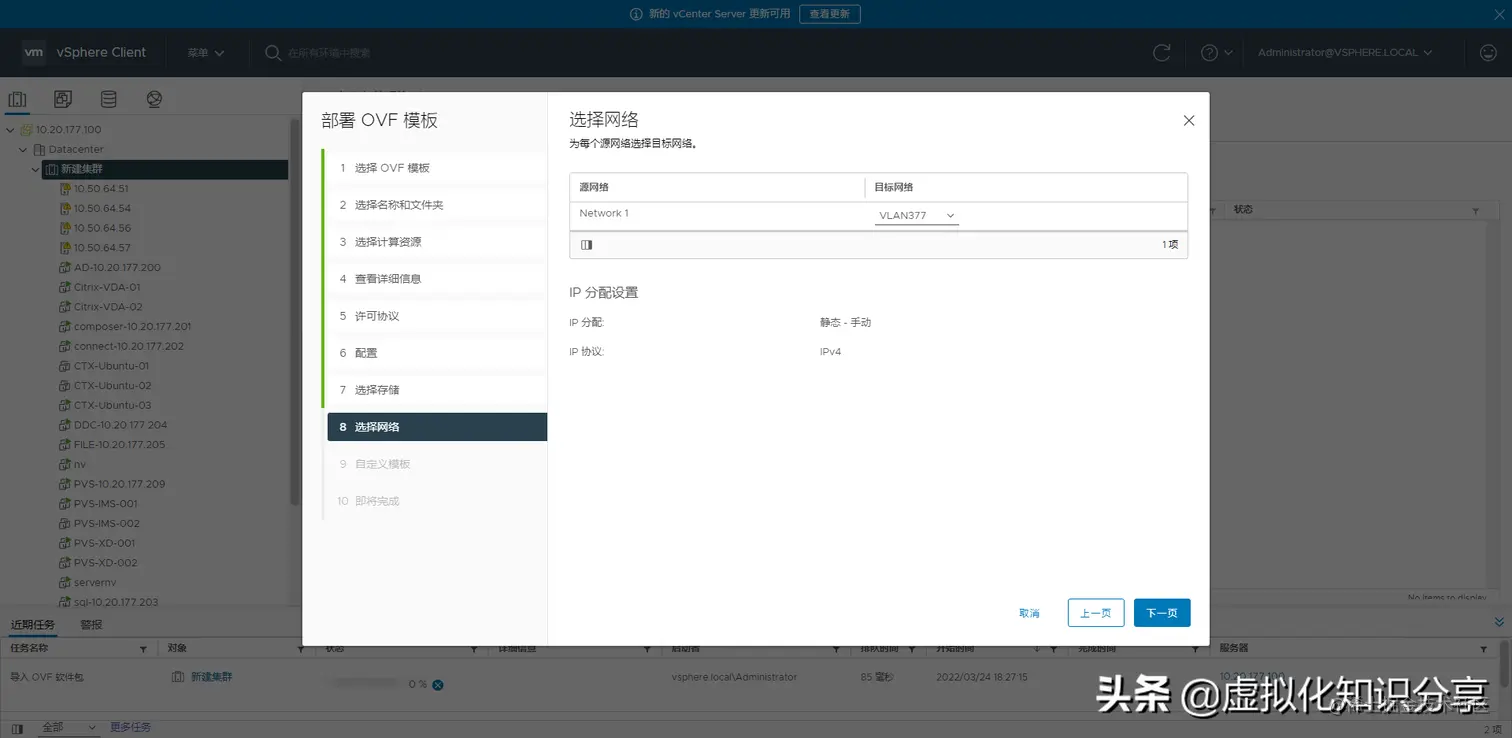1512x738 pixels.
Task: Open the Networking inventory icon
Action: pyautogui.click(x=154, y=98)
